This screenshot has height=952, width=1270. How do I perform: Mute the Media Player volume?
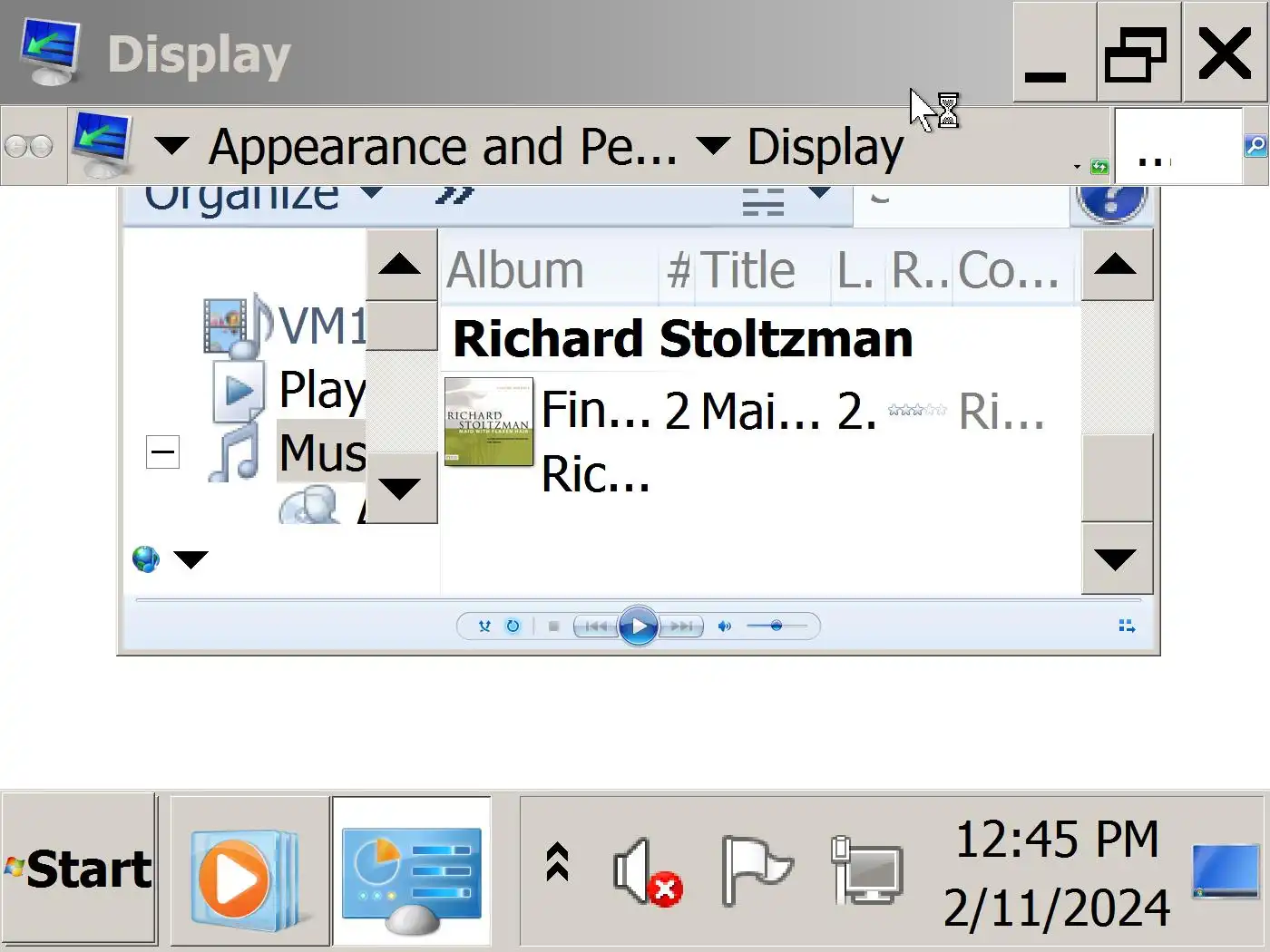724,626
